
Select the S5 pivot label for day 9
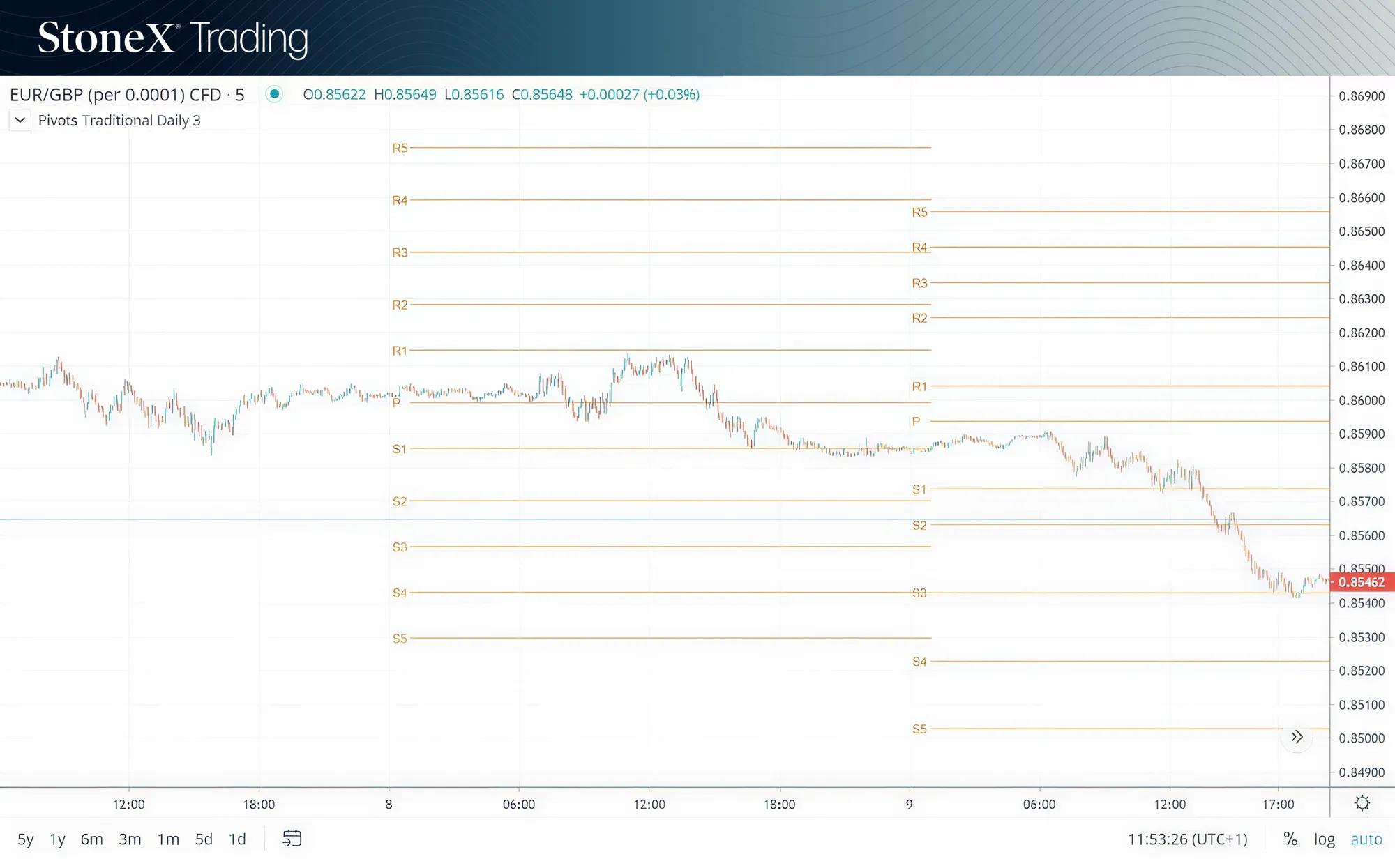pos(920,729)
